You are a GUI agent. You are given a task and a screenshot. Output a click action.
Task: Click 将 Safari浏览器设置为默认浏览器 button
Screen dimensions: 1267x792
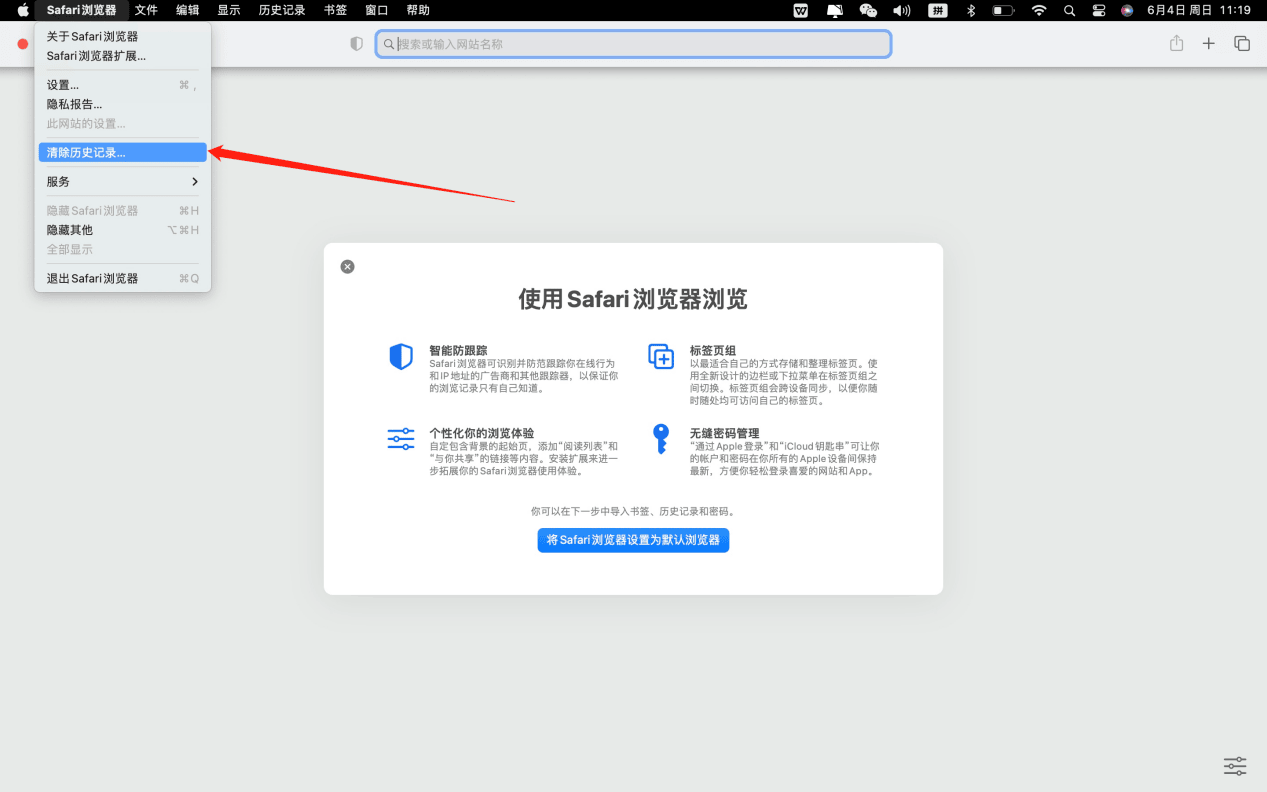click(x=633, y=540)
